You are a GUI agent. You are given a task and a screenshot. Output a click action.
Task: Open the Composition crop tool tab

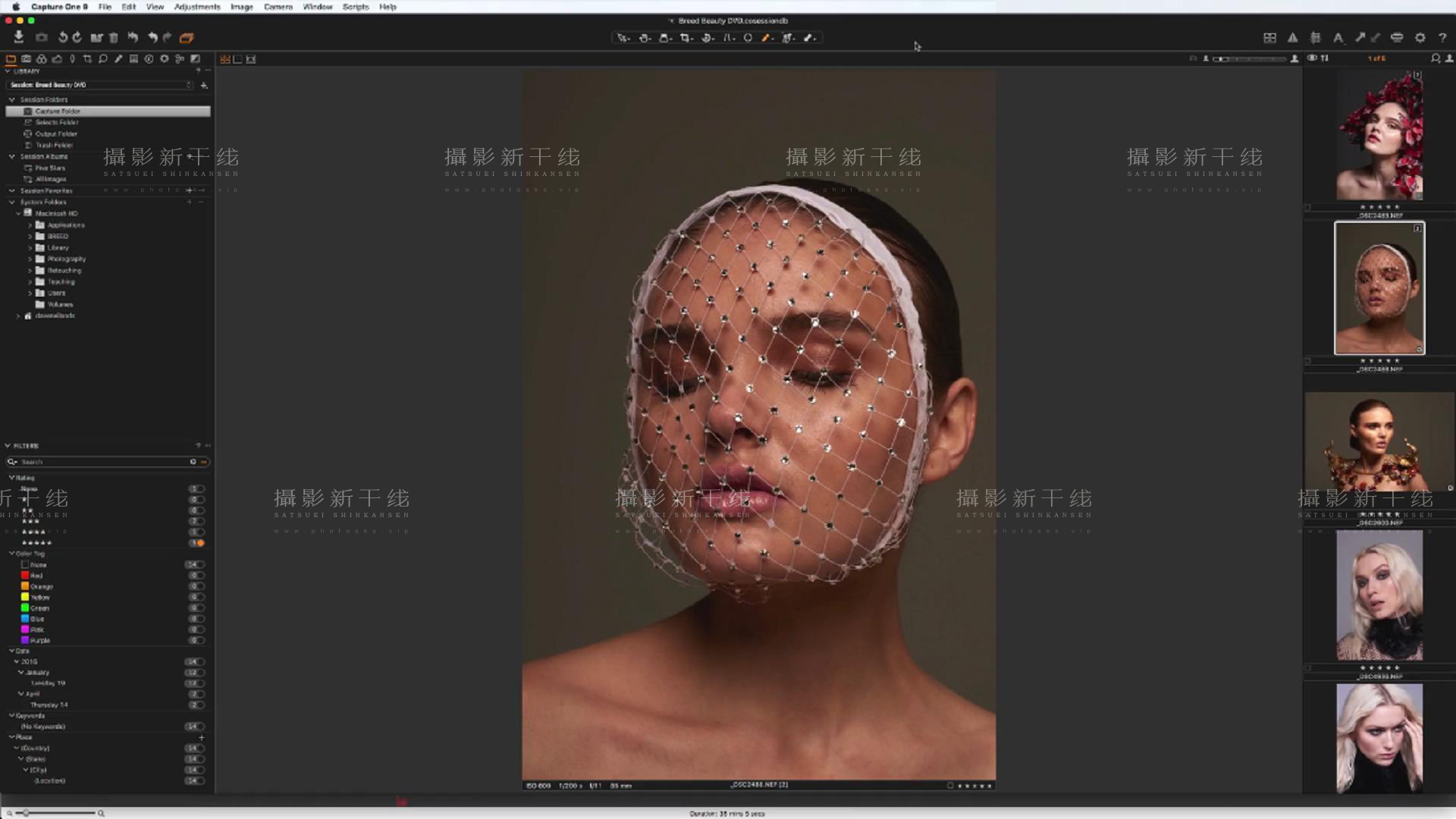tap(87, 58)
